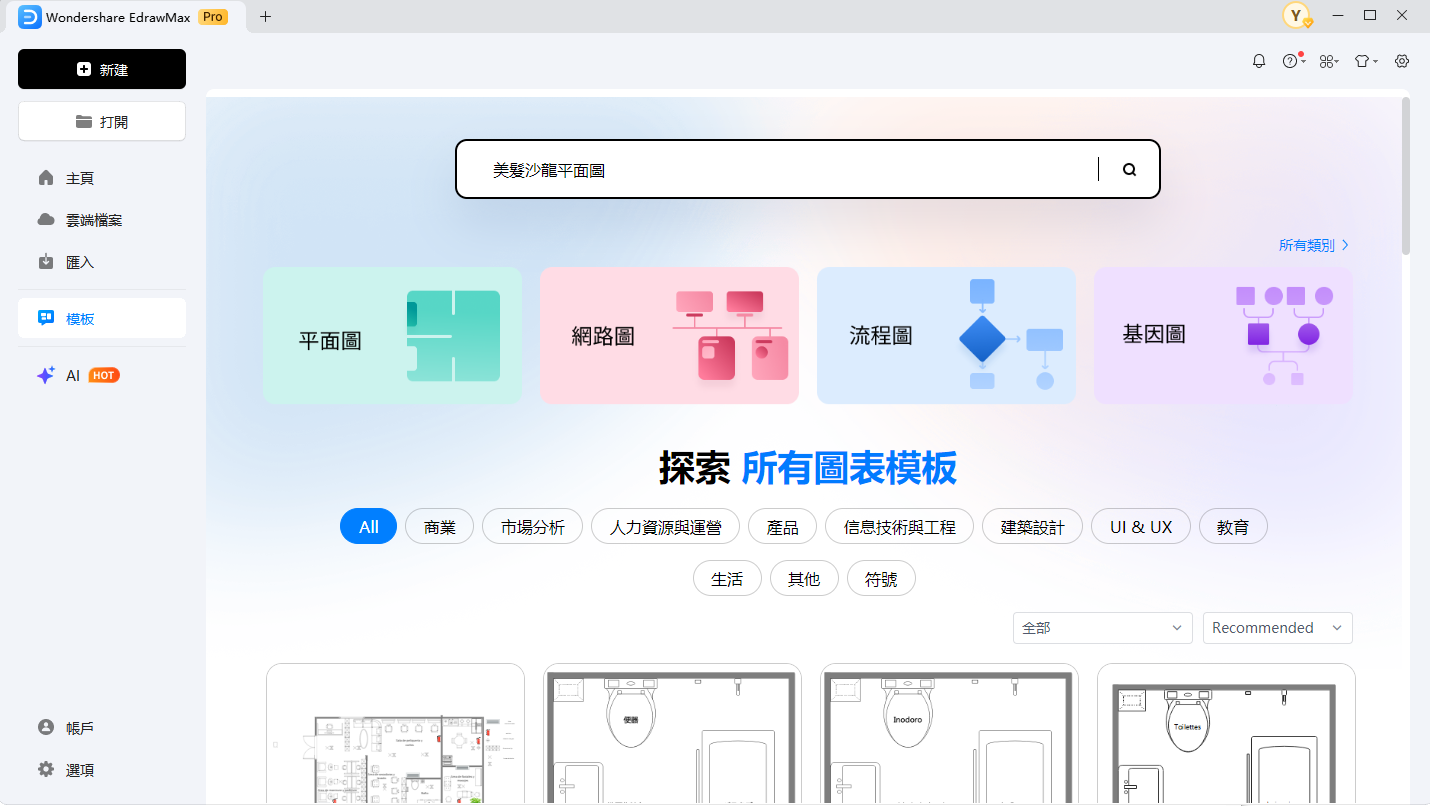This screenshot has height=806, width=1430.
Task: Enable the 教育 category filter
Action: coord(1233,526)
